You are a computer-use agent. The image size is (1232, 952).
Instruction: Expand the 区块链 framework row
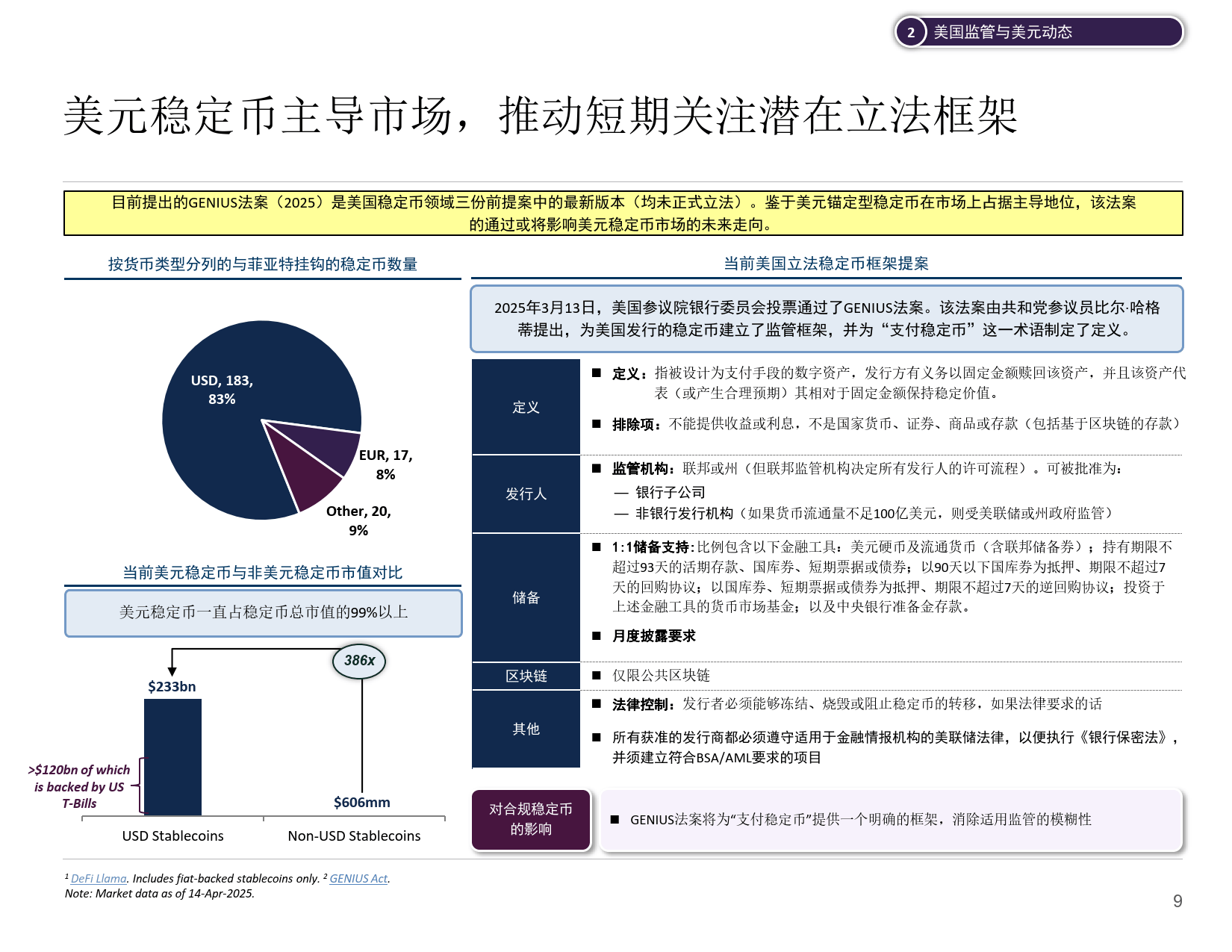pos(525,676)
